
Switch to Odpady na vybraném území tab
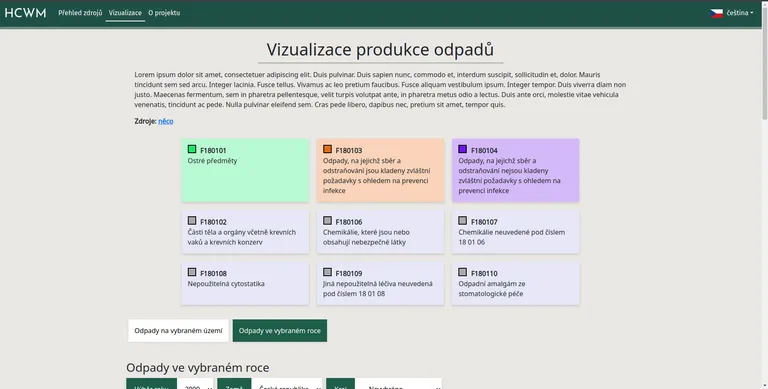click(x=178, y=331)
